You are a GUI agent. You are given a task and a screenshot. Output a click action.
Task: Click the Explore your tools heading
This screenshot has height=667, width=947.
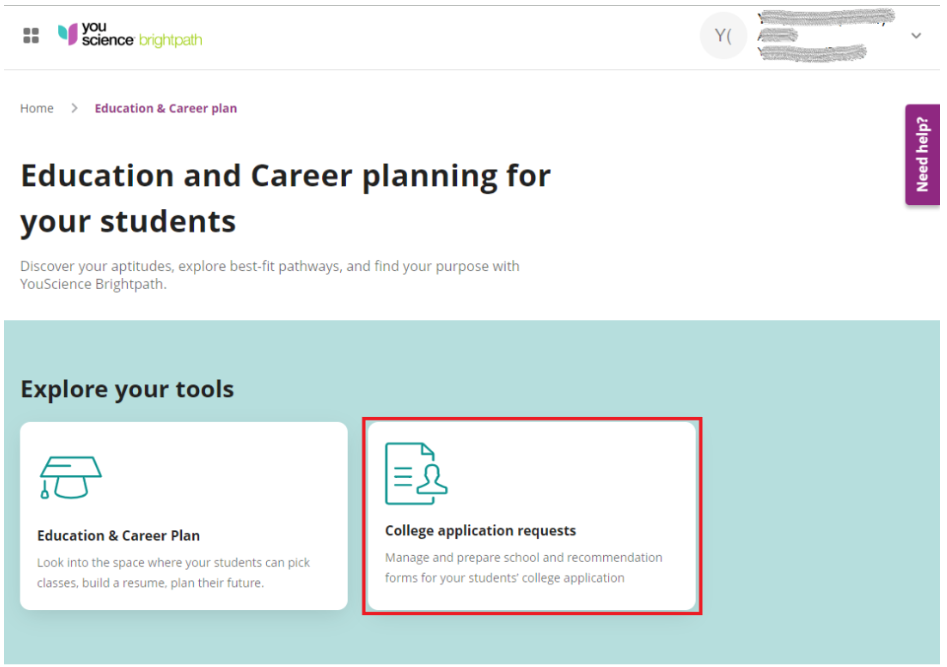[127, 389]
